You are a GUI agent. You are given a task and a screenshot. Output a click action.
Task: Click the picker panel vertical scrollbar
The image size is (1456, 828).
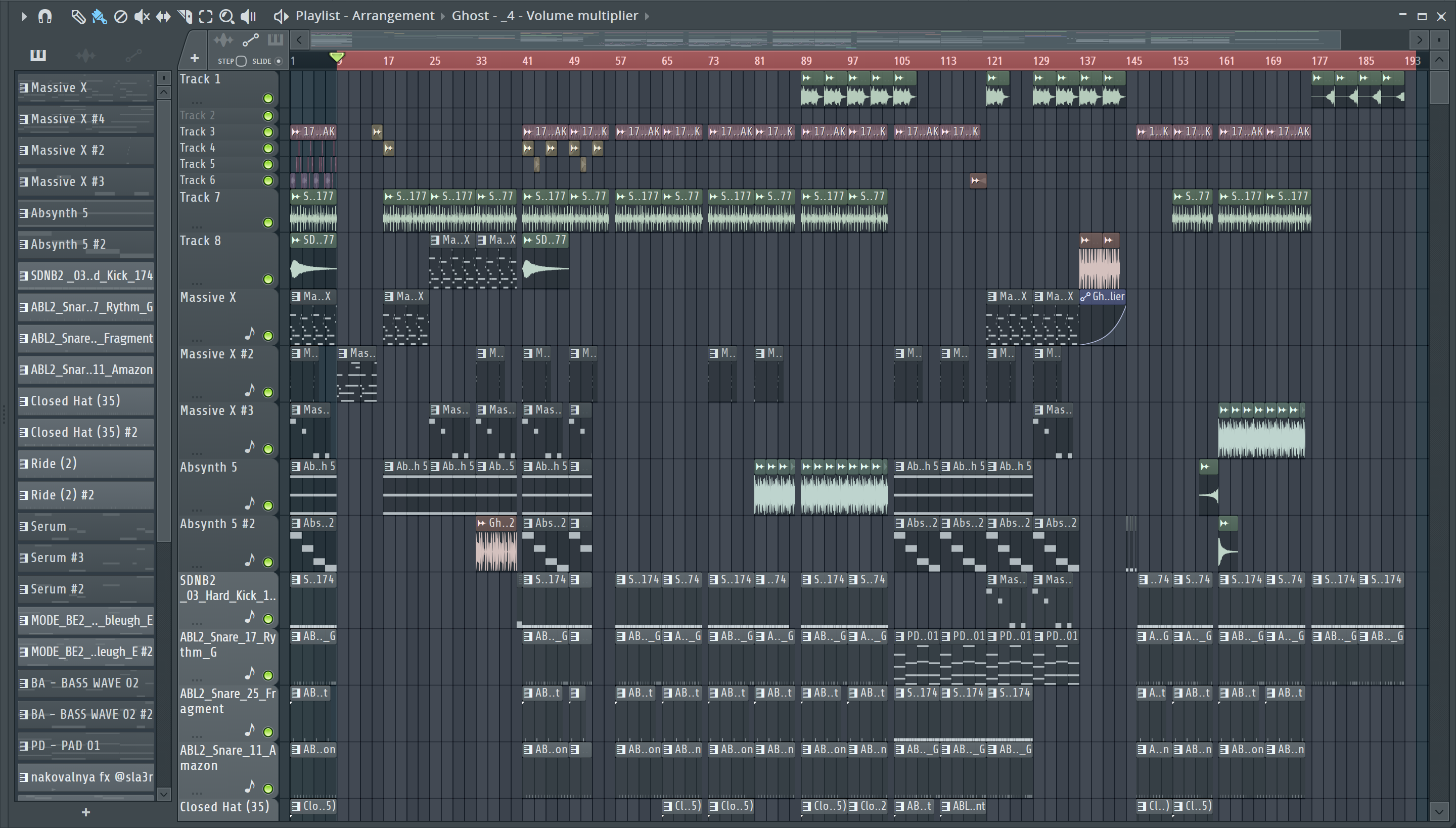pos(163,321)
